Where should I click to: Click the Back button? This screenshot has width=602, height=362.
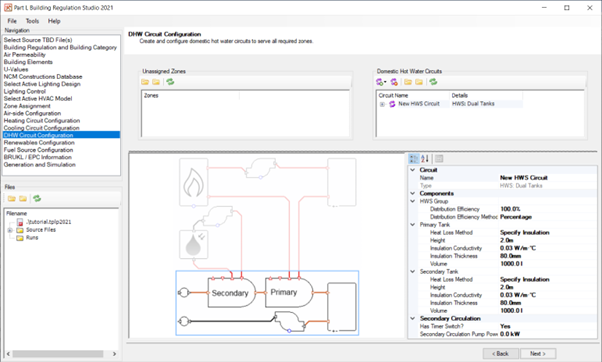501,354
